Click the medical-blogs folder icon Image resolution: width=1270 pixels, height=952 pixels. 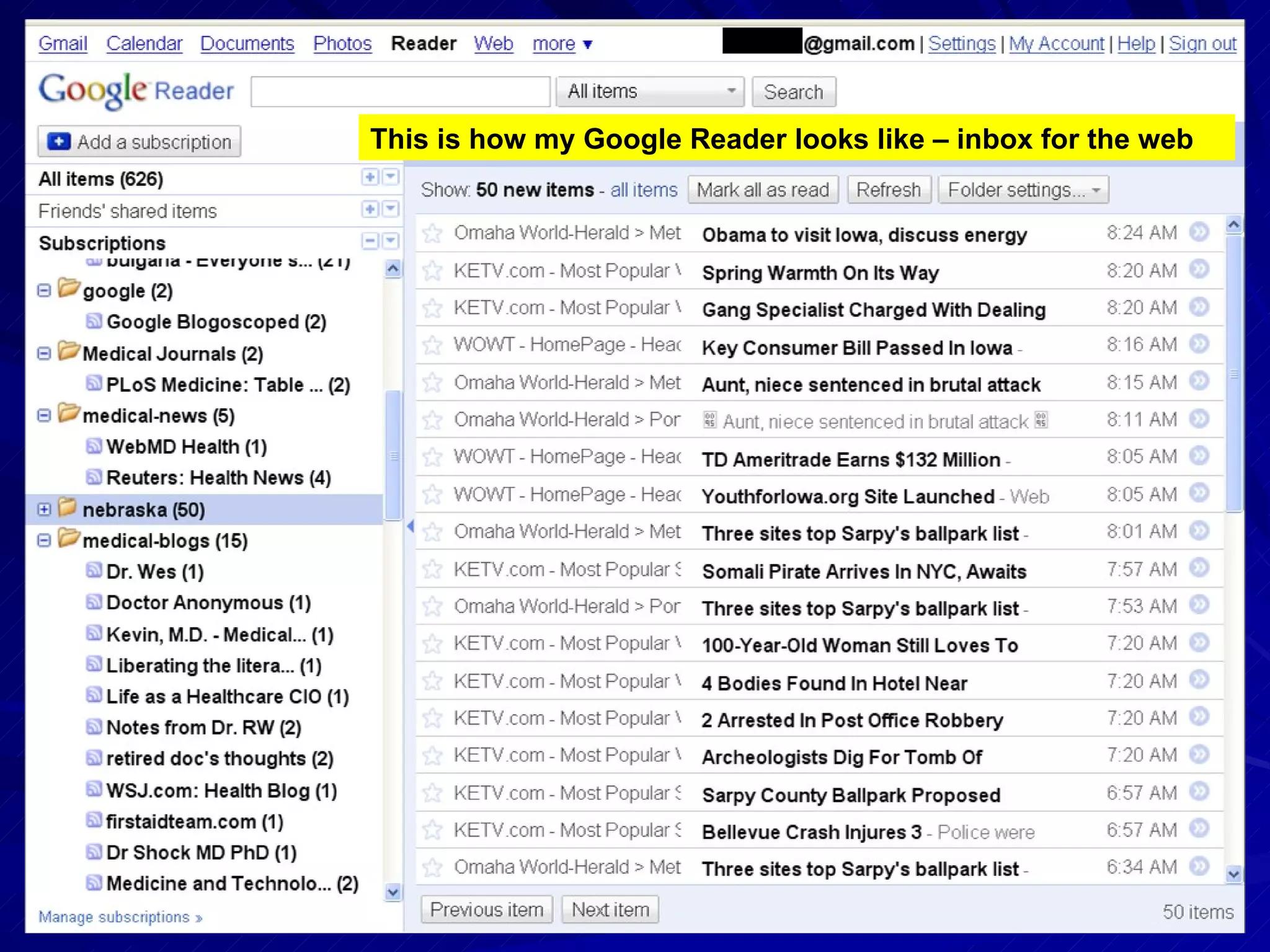tap(69, 537)
